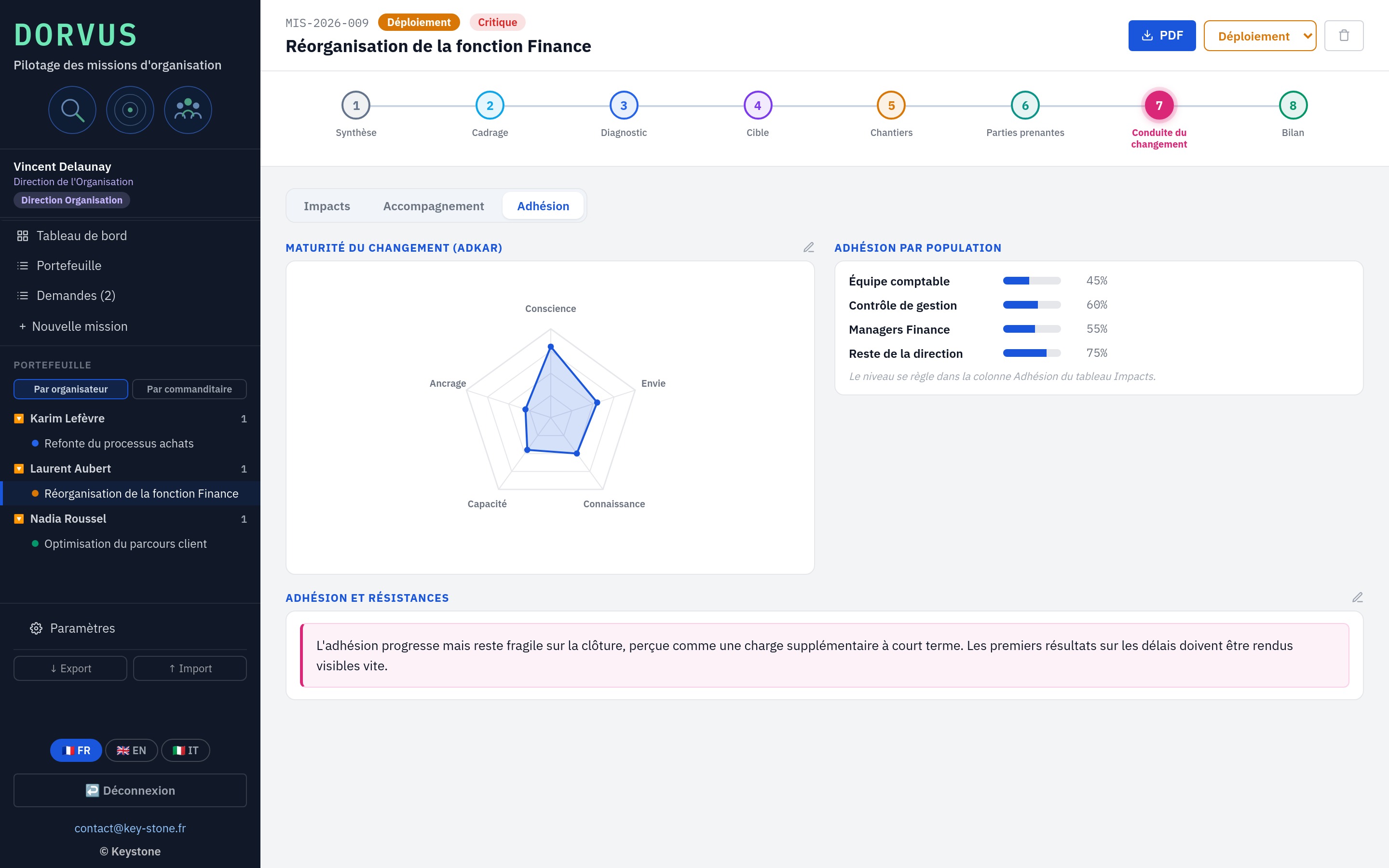The width and height of the screenshot is (1389, 868).
Task: Open the Impacts tab
Action: 327,205
